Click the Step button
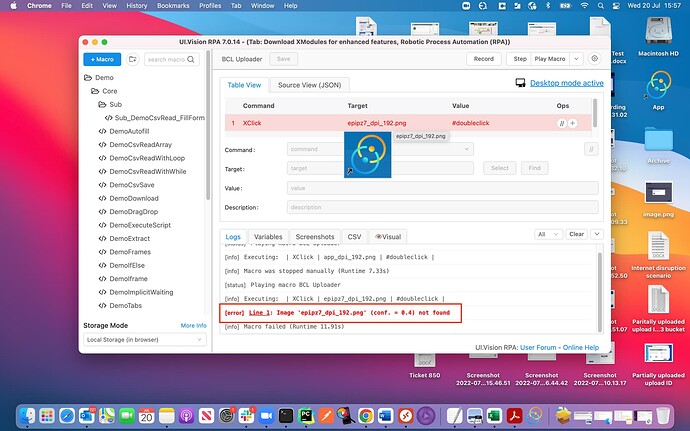Viewport: 690px width, 431px height. pos(520,59)
